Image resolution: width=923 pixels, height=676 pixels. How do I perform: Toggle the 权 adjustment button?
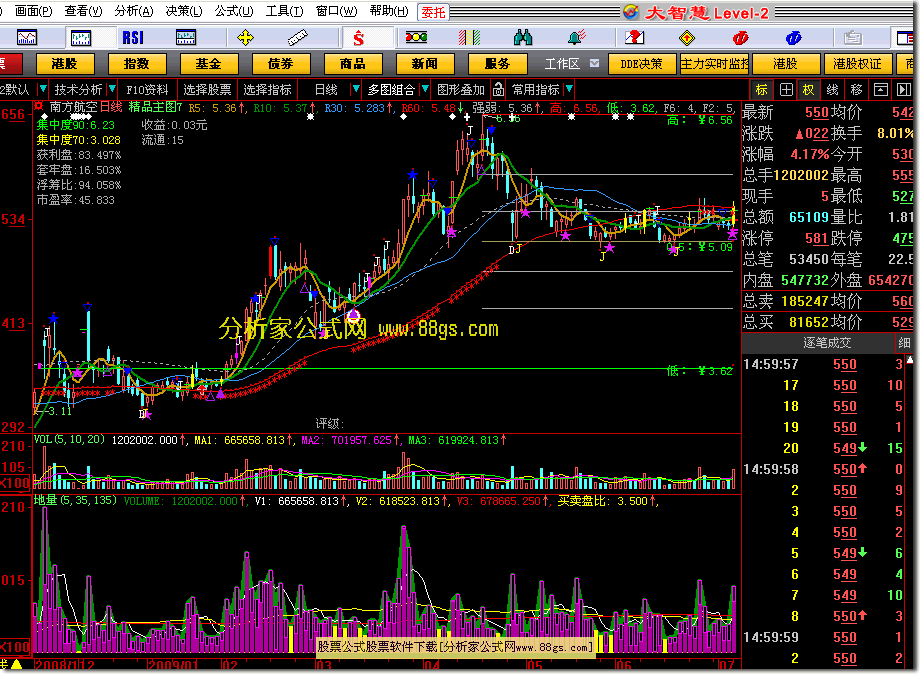(x=808, y=90)
